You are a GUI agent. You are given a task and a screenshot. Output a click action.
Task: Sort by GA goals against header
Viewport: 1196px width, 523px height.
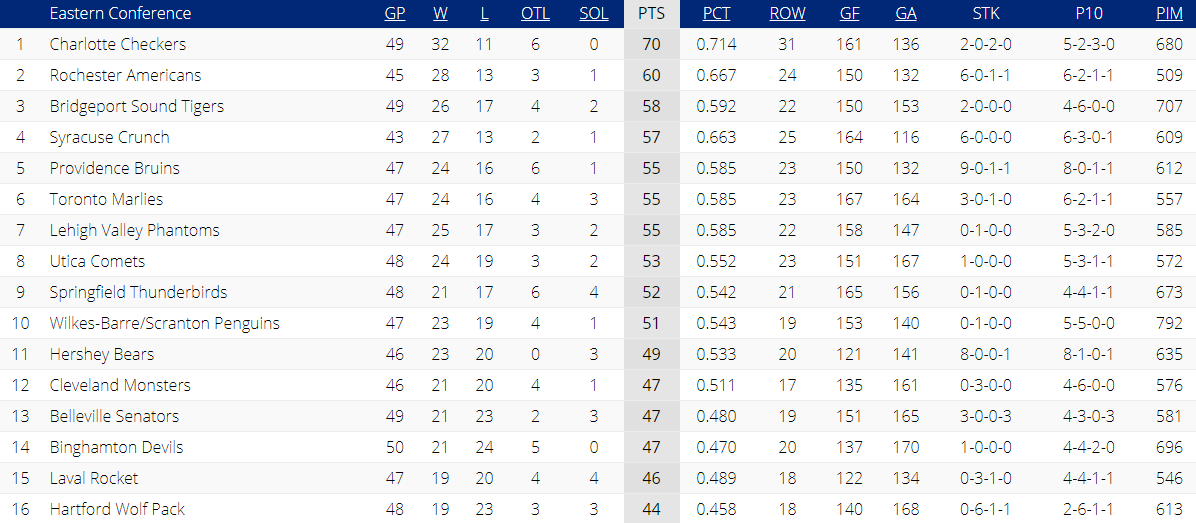pyautogui.click(x=905, y=14)
